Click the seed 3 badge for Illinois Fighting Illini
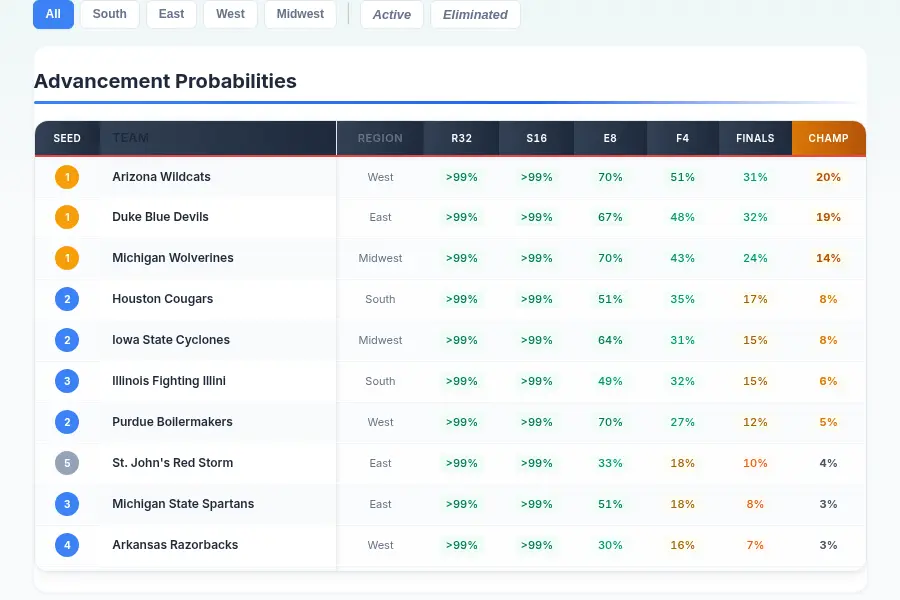The image size is (900, 600). click(x=67, y=381)
